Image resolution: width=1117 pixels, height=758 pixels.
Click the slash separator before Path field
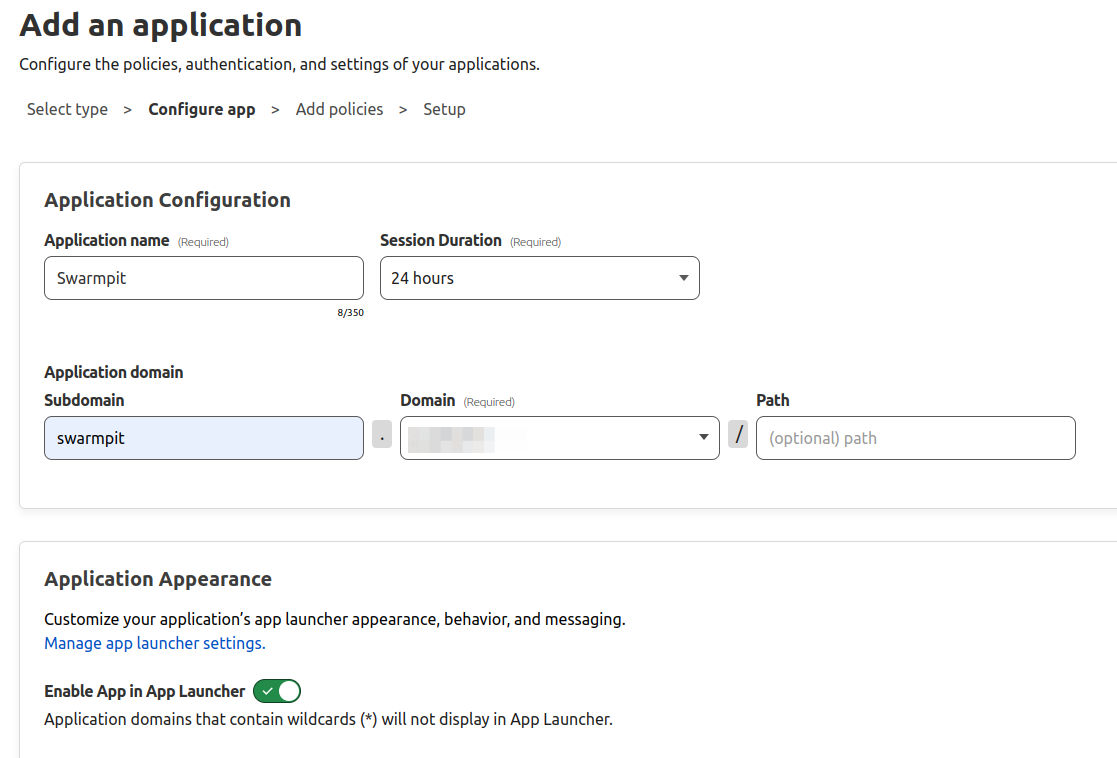738,436
